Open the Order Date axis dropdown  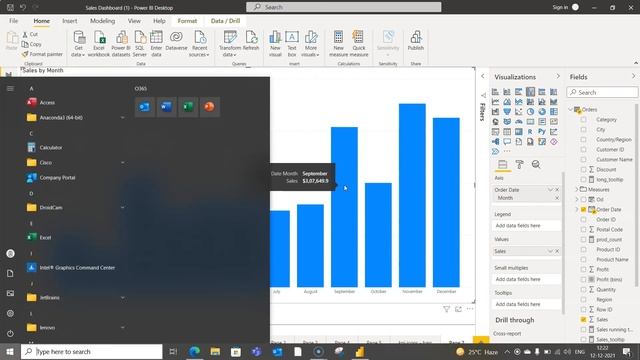(x=550, y=190)
